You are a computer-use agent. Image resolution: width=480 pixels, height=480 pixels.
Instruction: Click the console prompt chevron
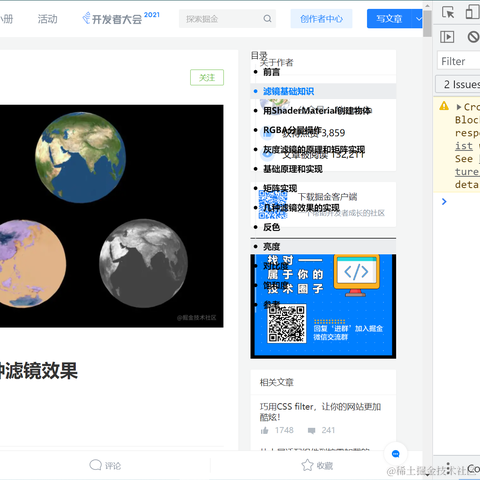[444, 201]
